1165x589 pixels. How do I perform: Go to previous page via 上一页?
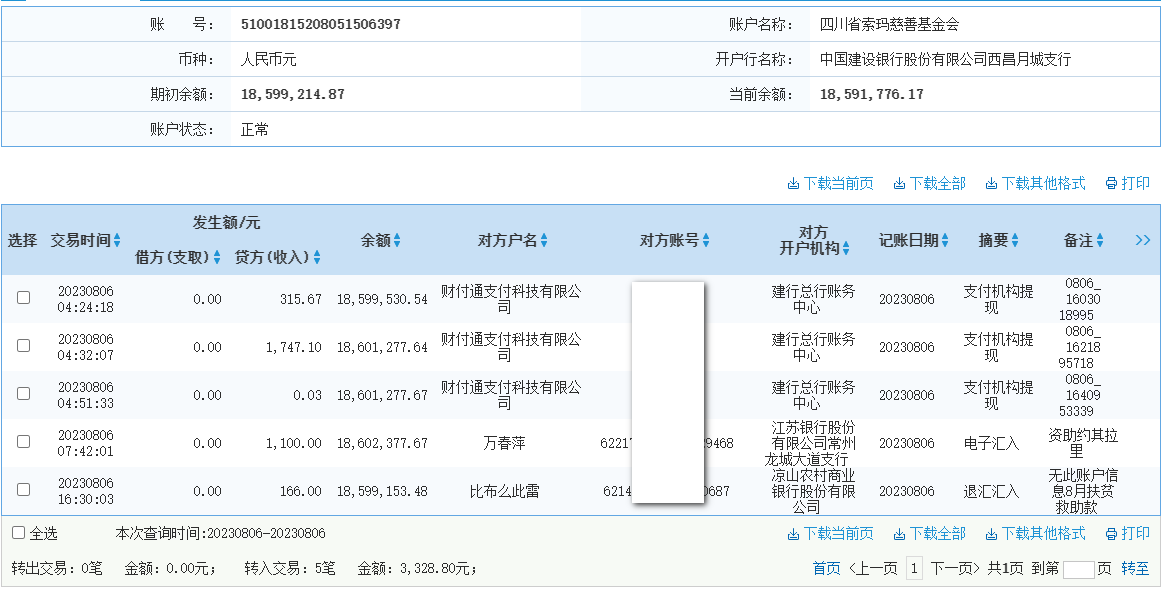coord(874,569)
